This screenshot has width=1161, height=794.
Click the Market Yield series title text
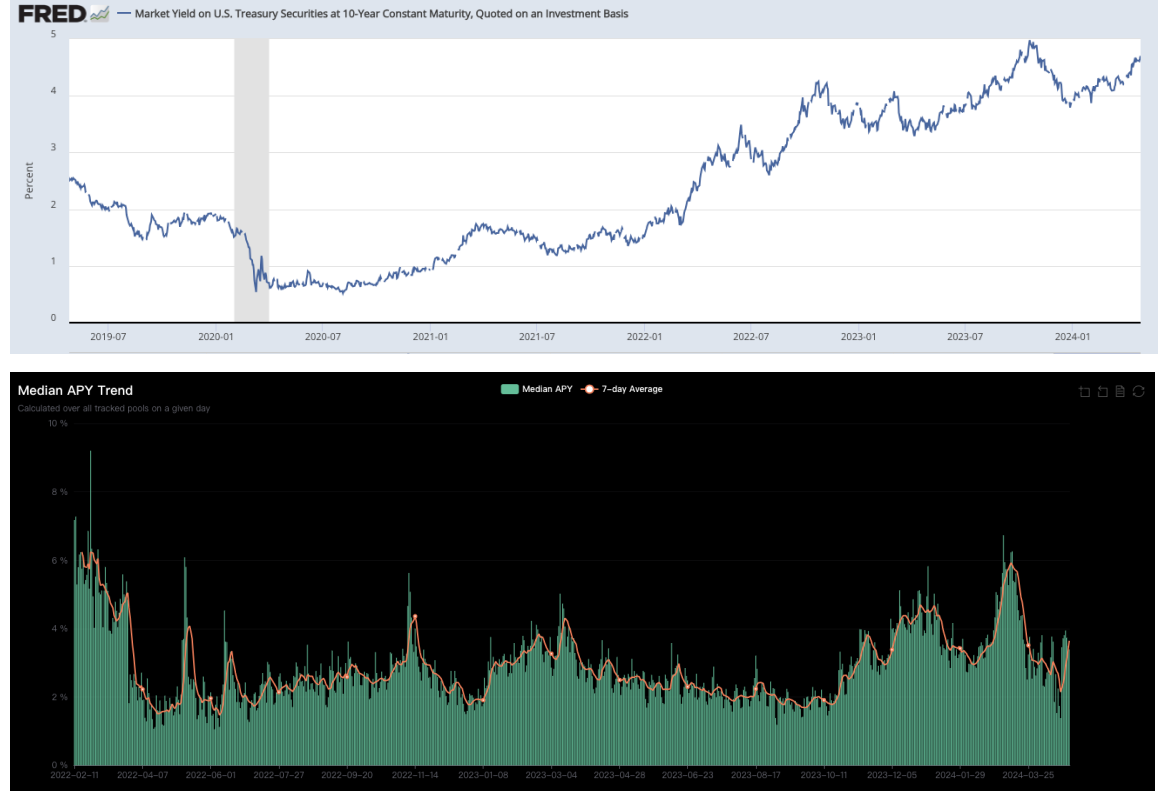[x=381, y=14]
